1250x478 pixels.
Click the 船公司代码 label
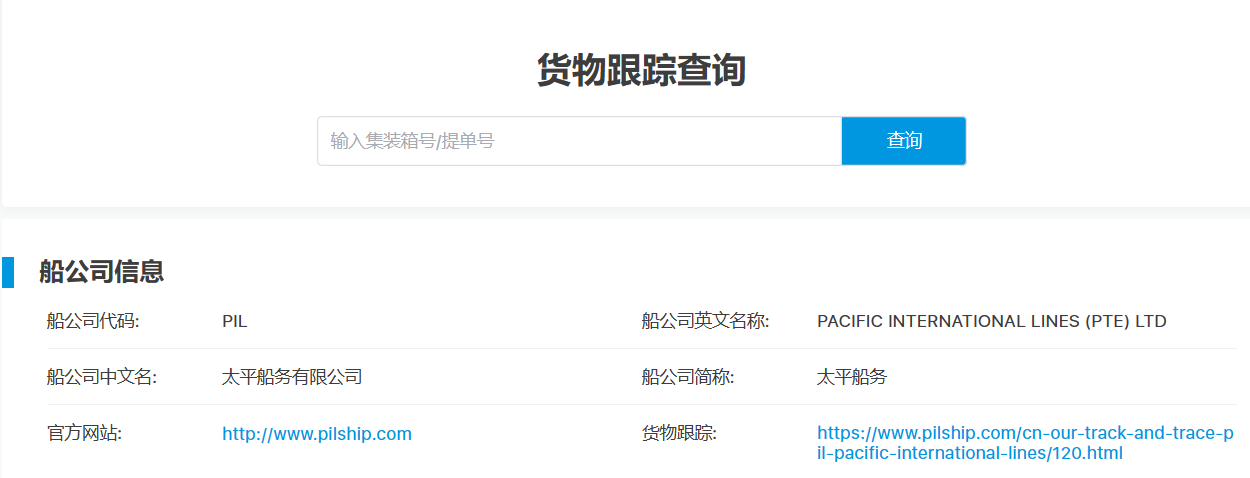pyautogui.click(x=92, y=321)
